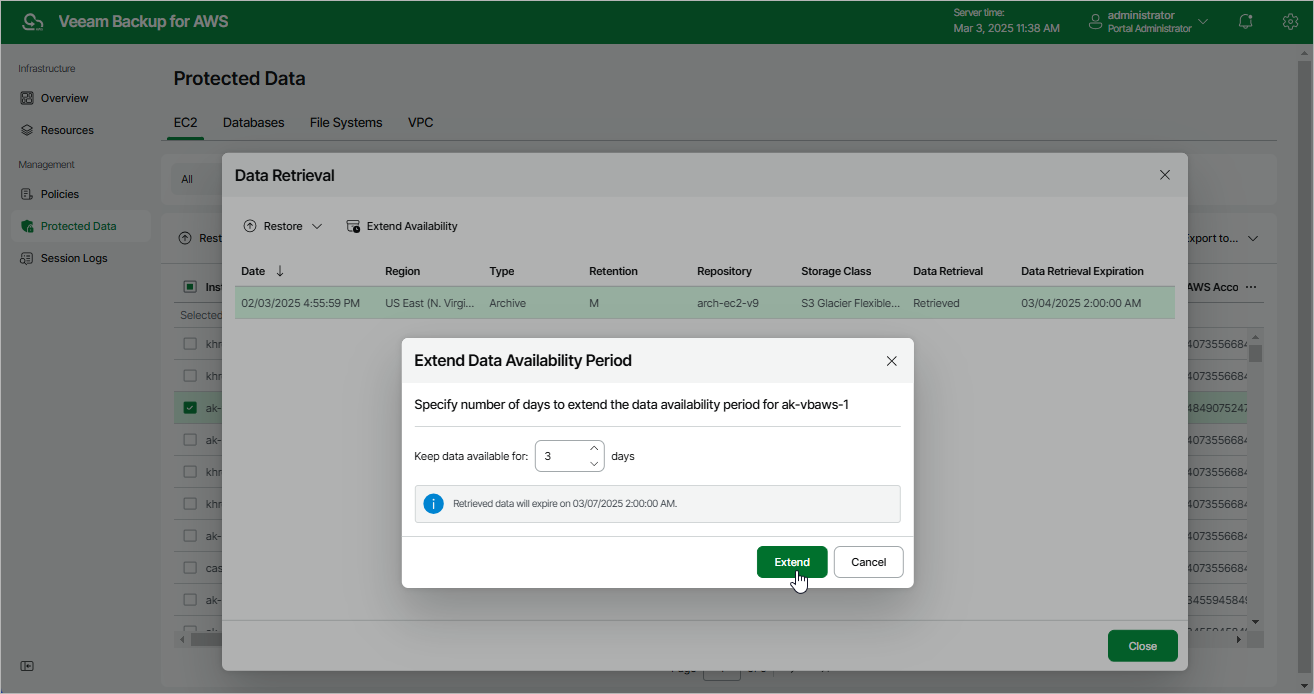
Task: Switch to the Databases tab
Action: (x=253, y=122)
